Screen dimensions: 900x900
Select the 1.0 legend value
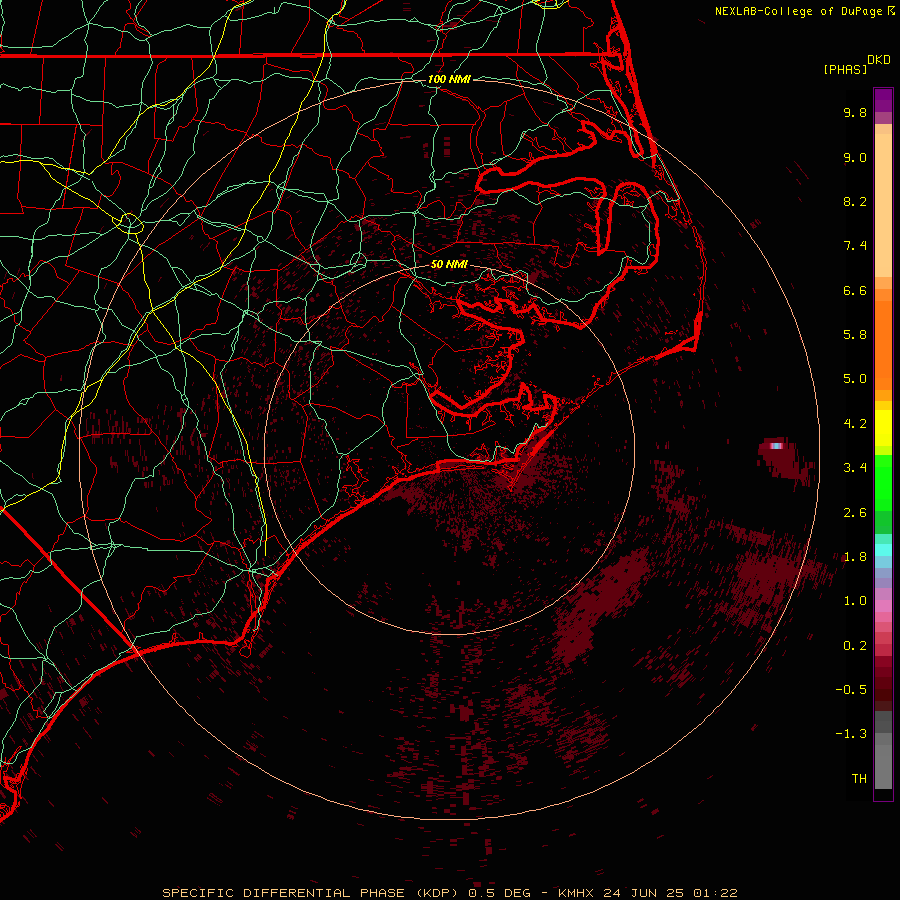pos(855,601)
